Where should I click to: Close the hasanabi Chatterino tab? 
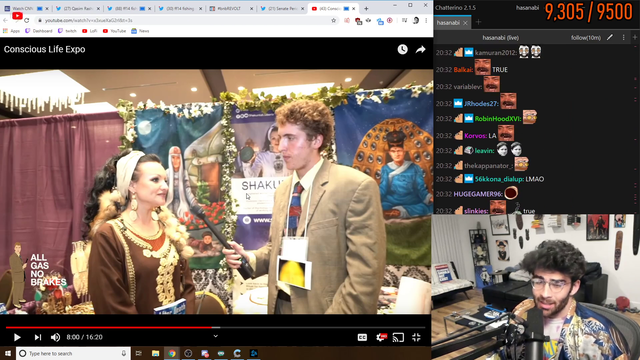click(x=465, y=23)
